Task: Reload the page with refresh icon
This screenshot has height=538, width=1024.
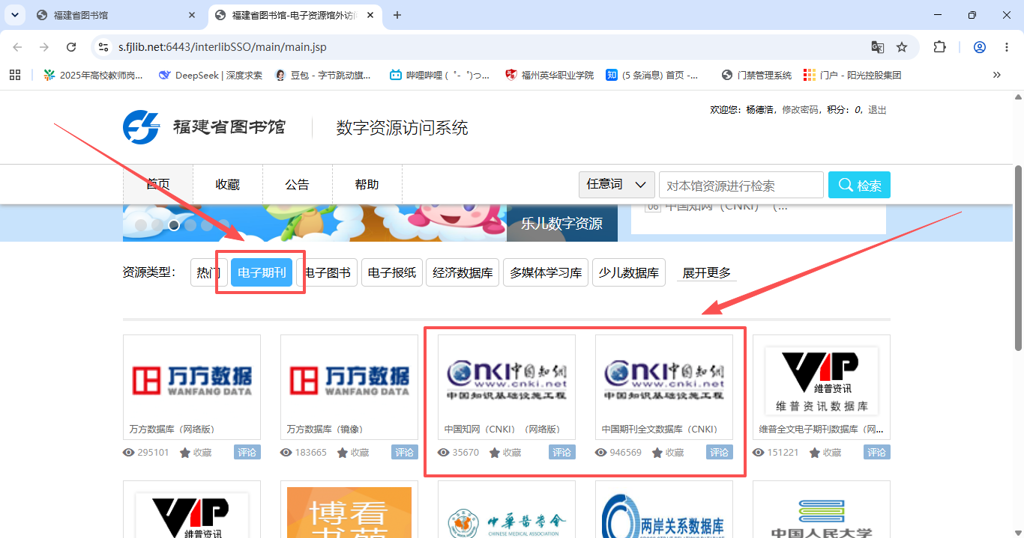Action: point(71,47)
